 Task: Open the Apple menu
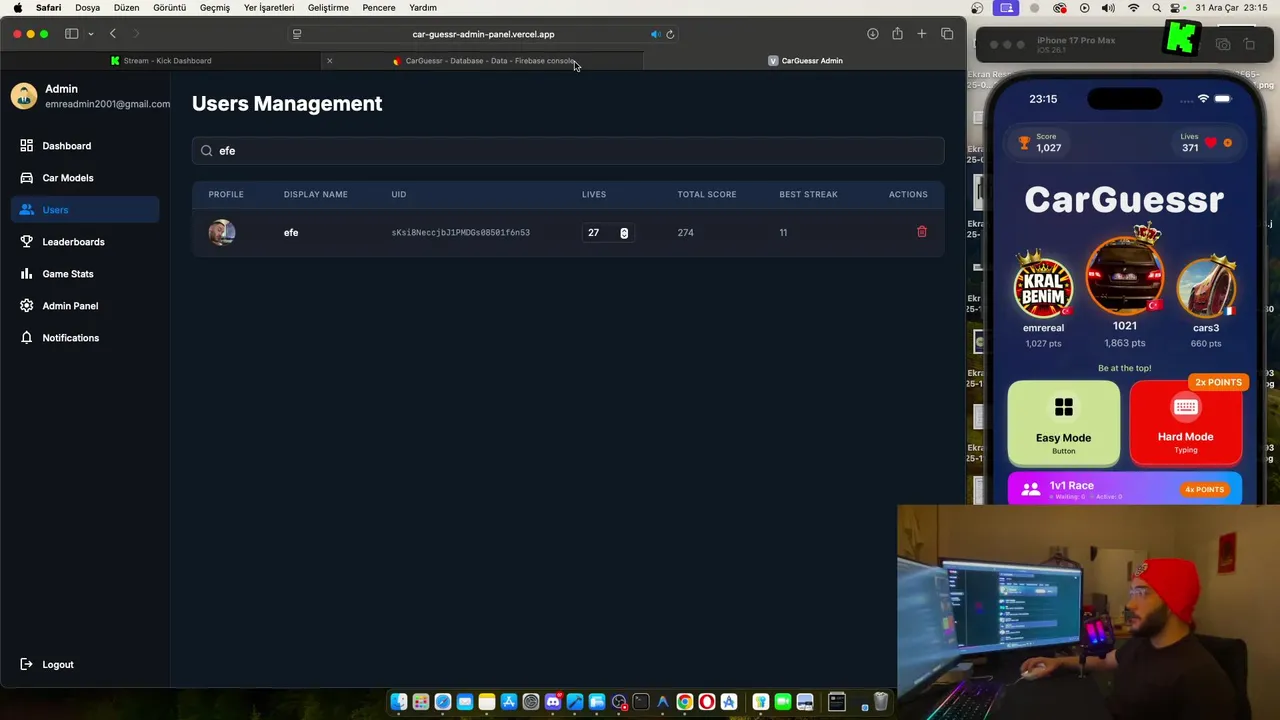pyautogui.click(x=17, y=8)
